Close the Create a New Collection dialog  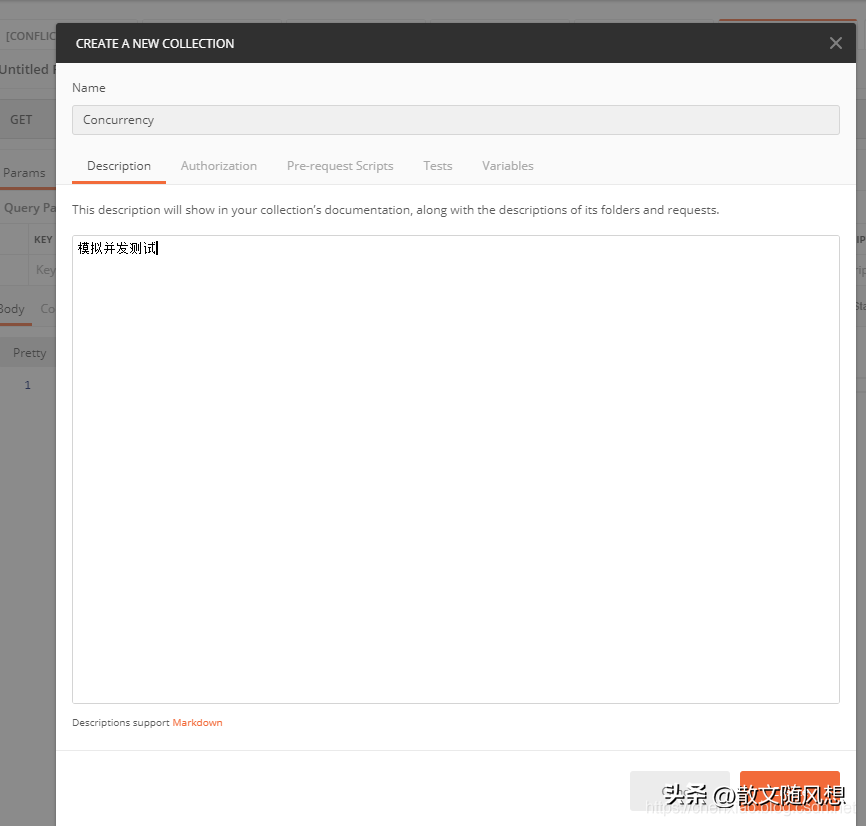tap(835, 43)
